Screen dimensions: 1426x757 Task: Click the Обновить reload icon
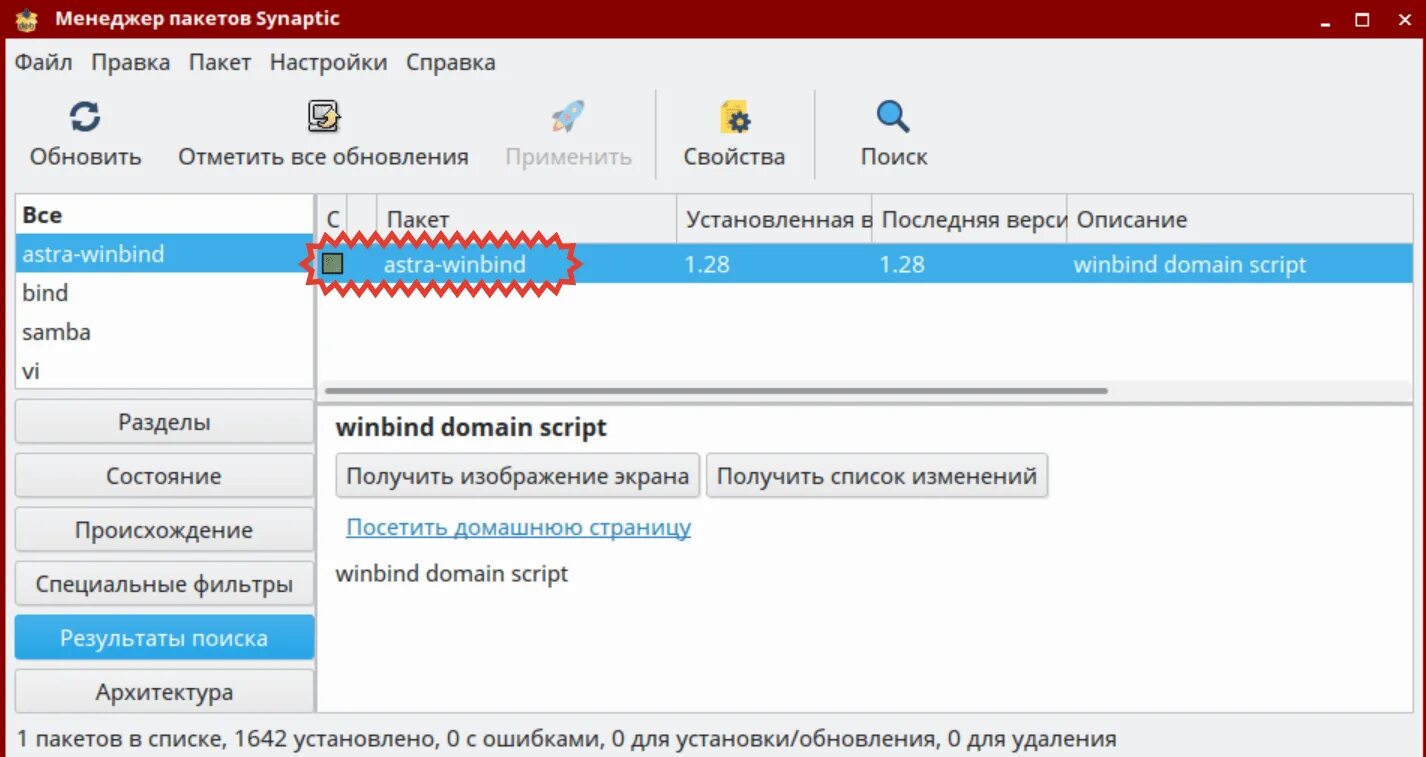85,118
